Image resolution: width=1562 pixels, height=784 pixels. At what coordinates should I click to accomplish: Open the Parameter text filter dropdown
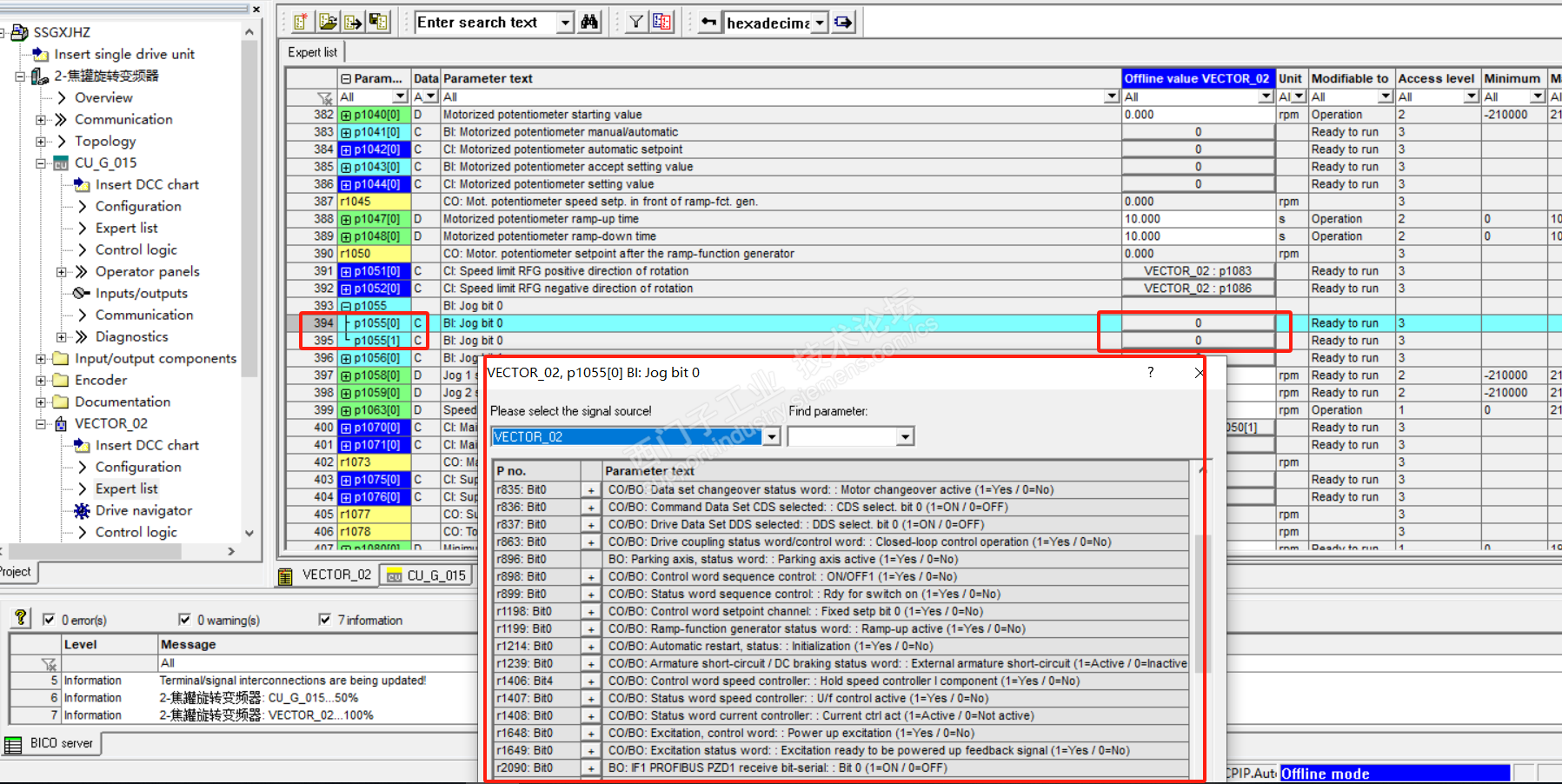click(1112, 96)
